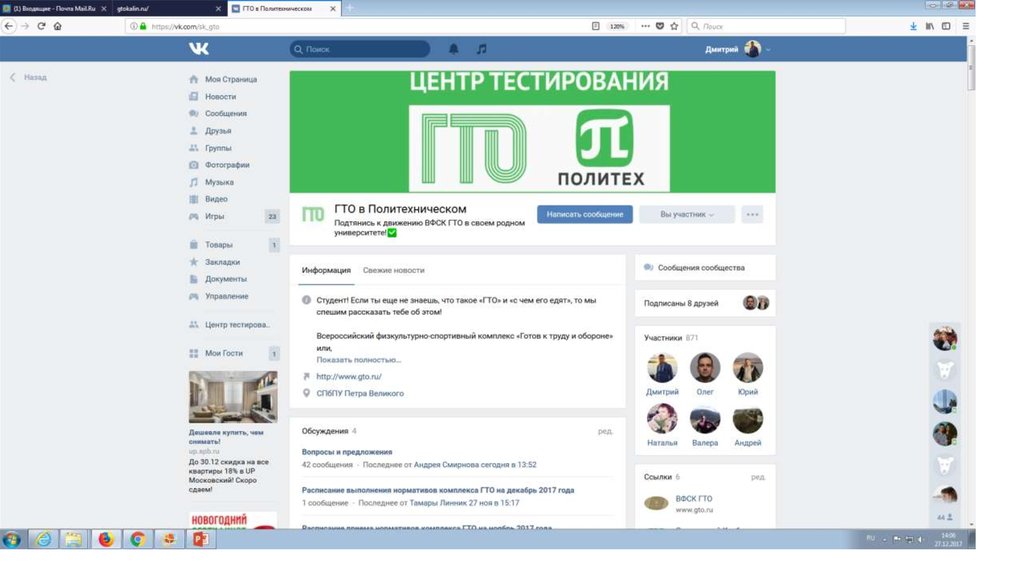1024x574 pixels.
Task: Open the ВФСК ГТО link in Ссылки
Action: [694, 498]
